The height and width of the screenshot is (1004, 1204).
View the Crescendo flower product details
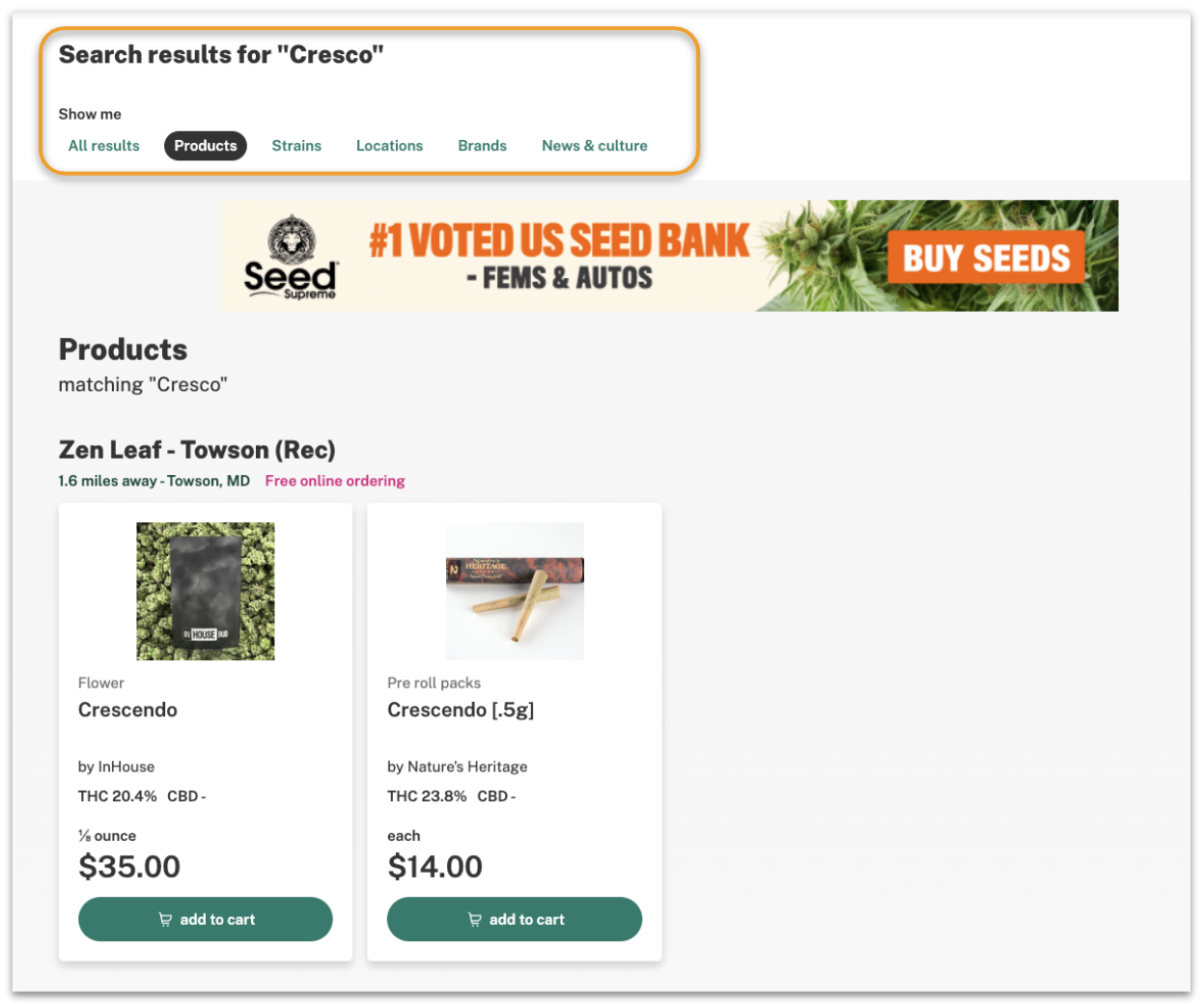point(127,710)
